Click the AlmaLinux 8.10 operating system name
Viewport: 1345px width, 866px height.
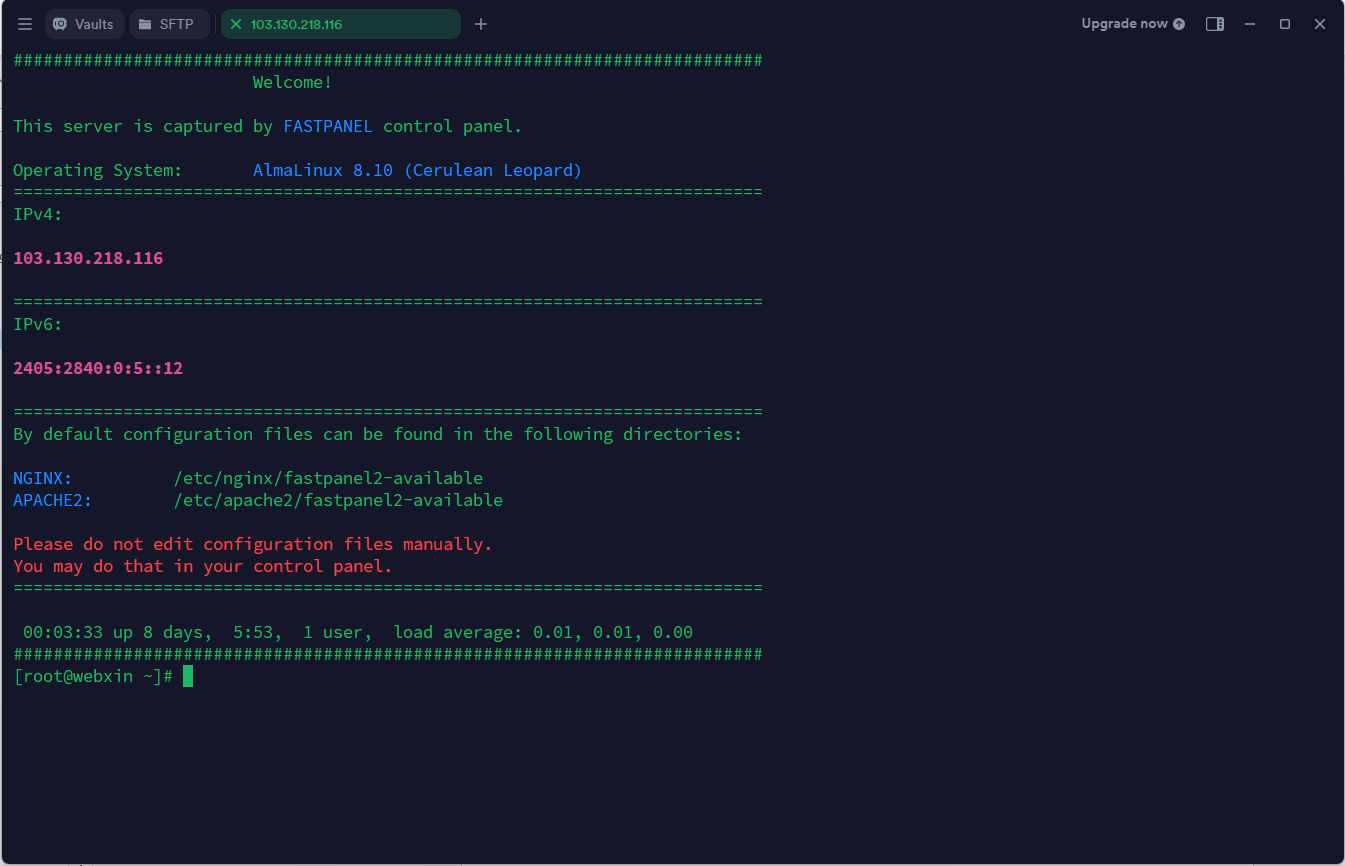point(418,169)
